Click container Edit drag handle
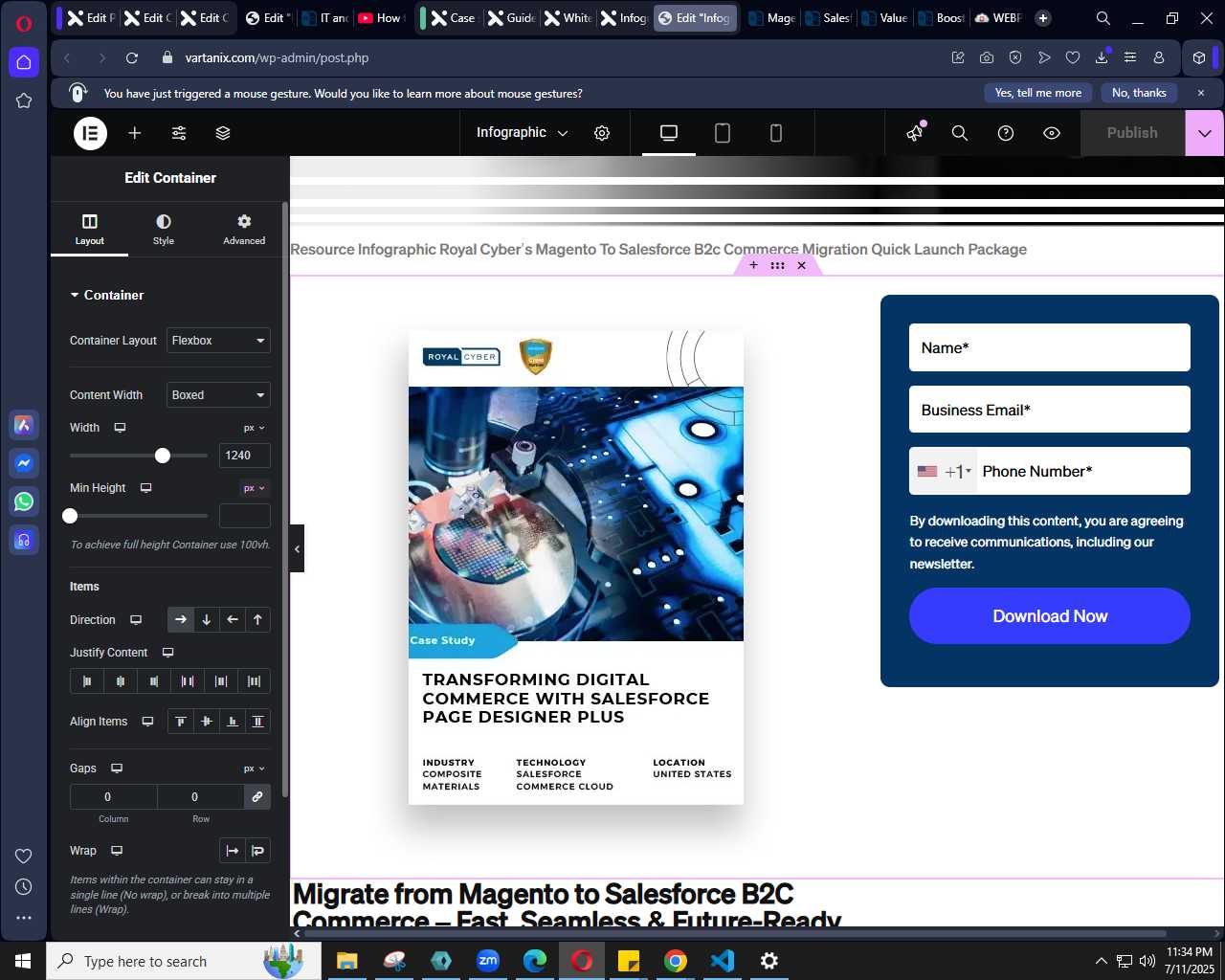This screenshot has width=1225, height=980. [x=777, y=265]
